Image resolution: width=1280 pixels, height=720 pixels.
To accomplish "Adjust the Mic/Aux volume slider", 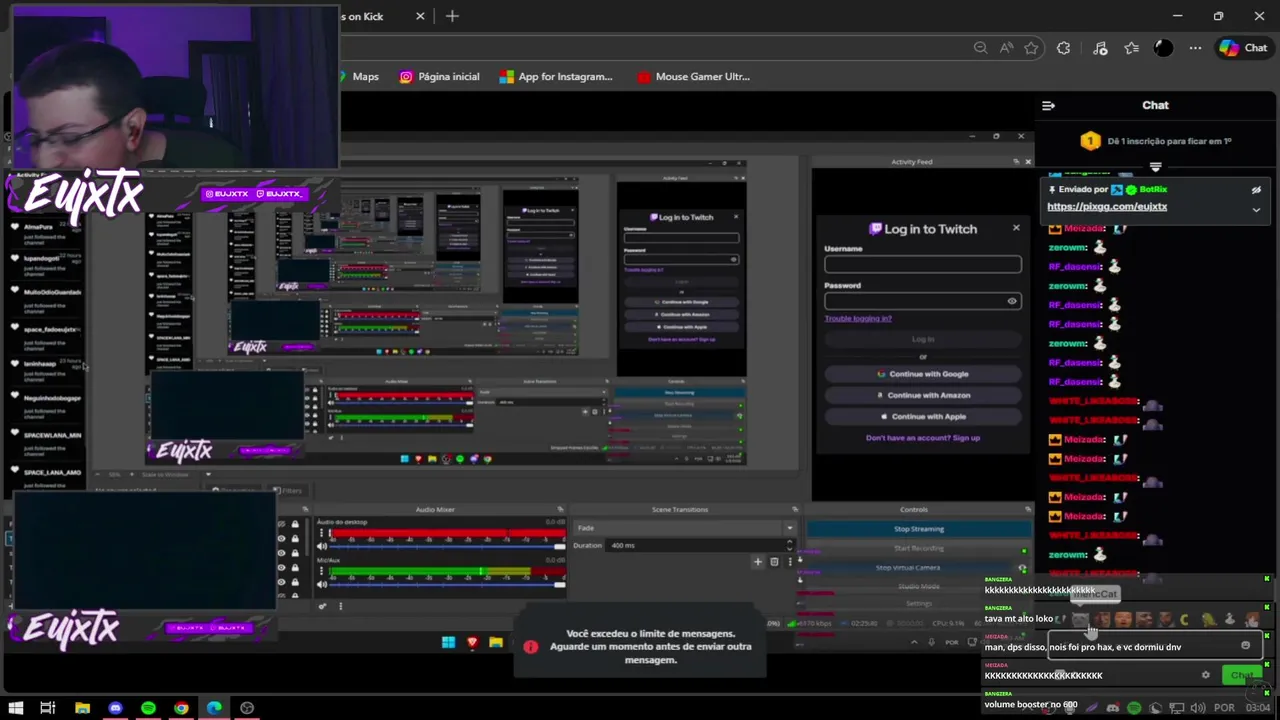I will pyautogui.click(x=447, y=585).
